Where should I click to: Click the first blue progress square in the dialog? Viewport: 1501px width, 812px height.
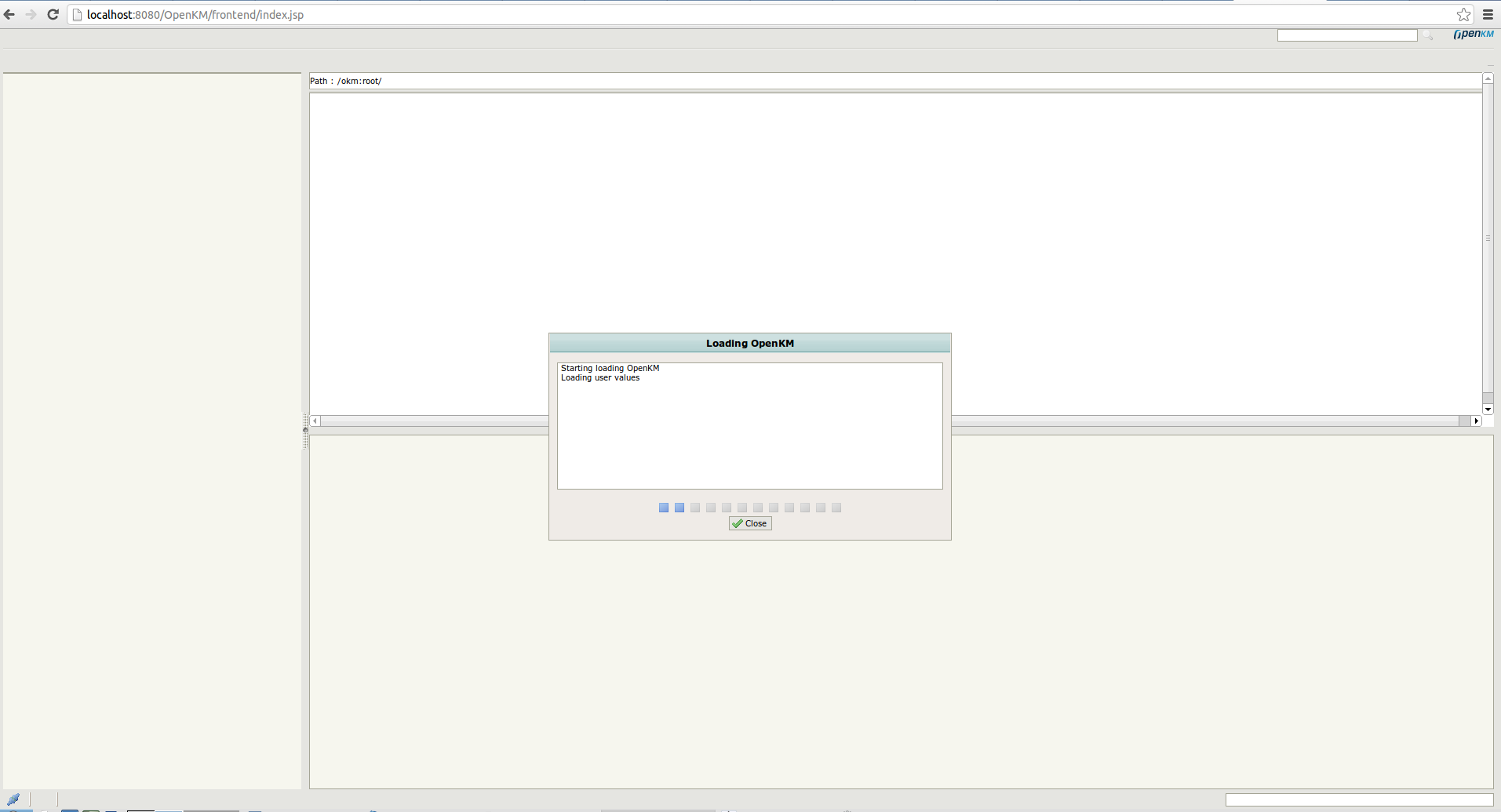click(664, 508)
